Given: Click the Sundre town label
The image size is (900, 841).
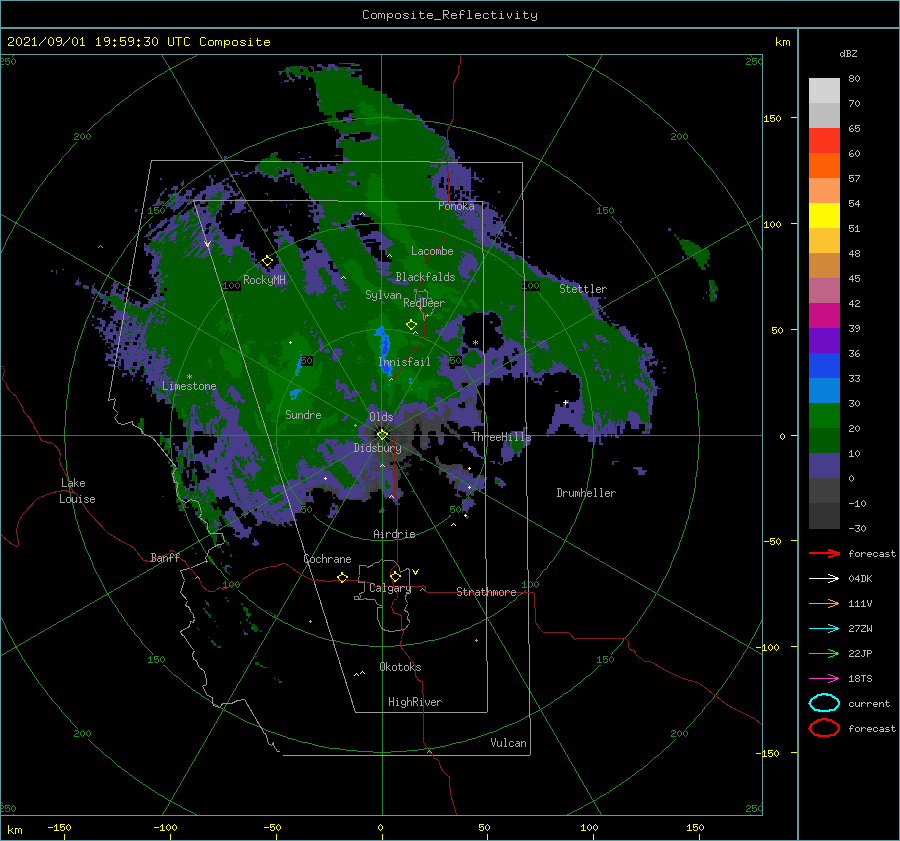Looking at the screenshot, I should tap(303, 414).
